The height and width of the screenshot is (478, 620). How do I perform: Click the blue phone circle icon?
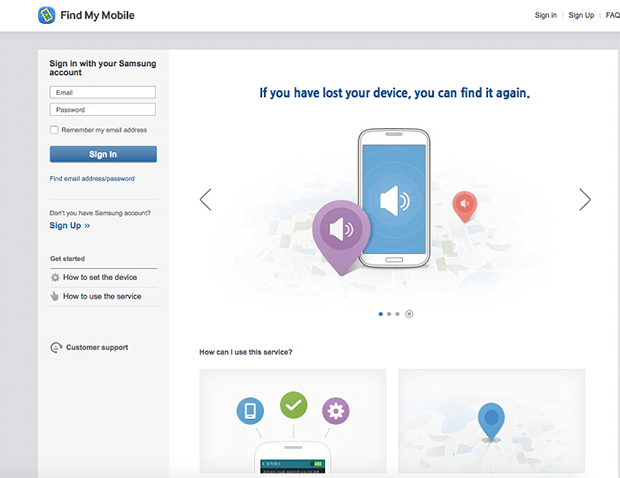click(x=250, y=411)
